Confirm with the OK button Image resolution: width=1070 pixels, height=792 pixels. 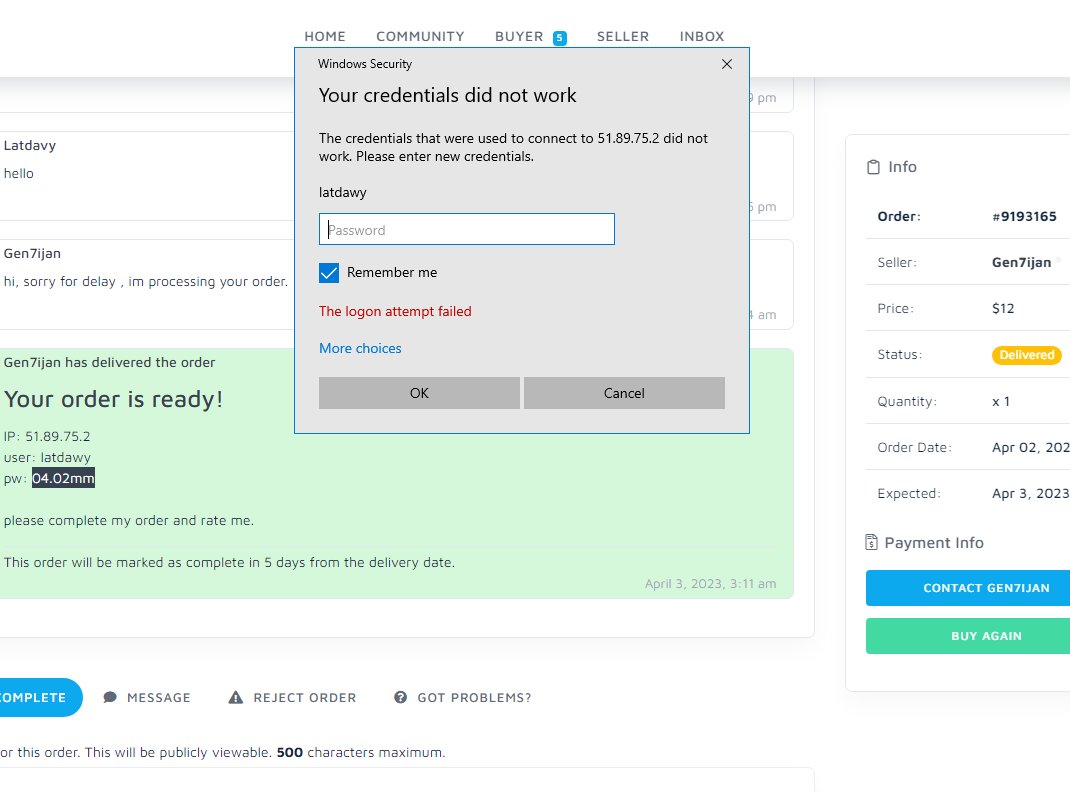click(419, 393)
